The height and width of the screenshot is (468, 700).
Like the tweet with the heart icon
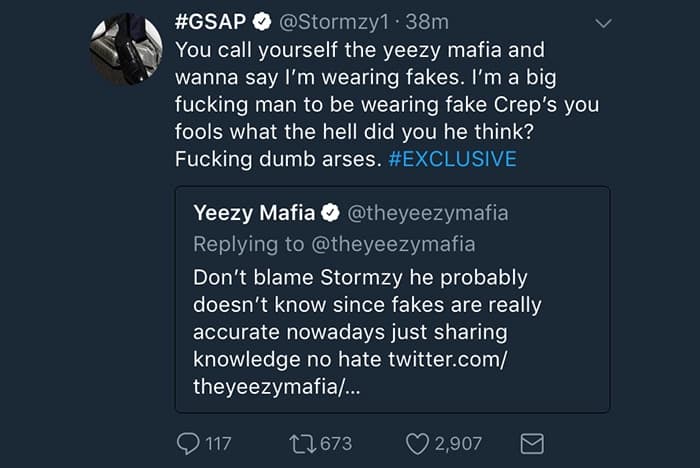[x=417, y=441]
